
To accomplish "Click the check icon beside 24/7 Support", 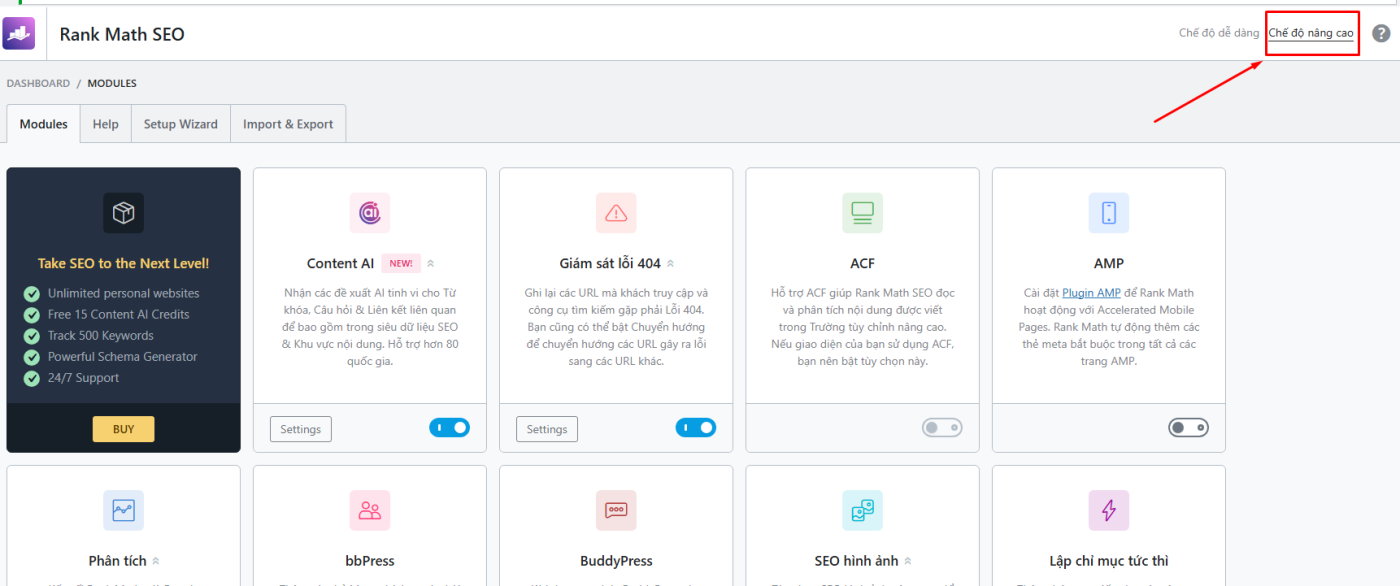I will tap(32, 378).
